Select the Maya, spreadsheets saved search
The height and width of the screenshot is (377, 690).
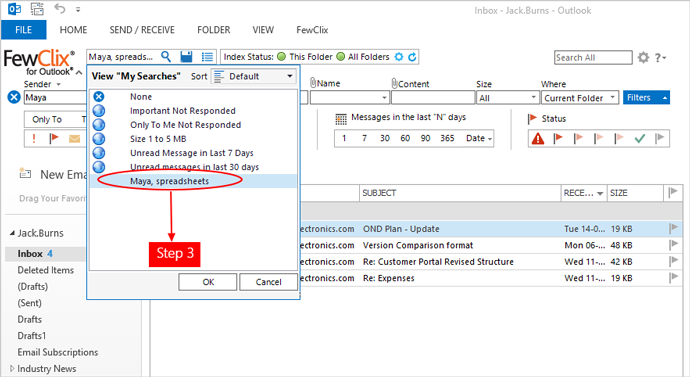(194, 181)
